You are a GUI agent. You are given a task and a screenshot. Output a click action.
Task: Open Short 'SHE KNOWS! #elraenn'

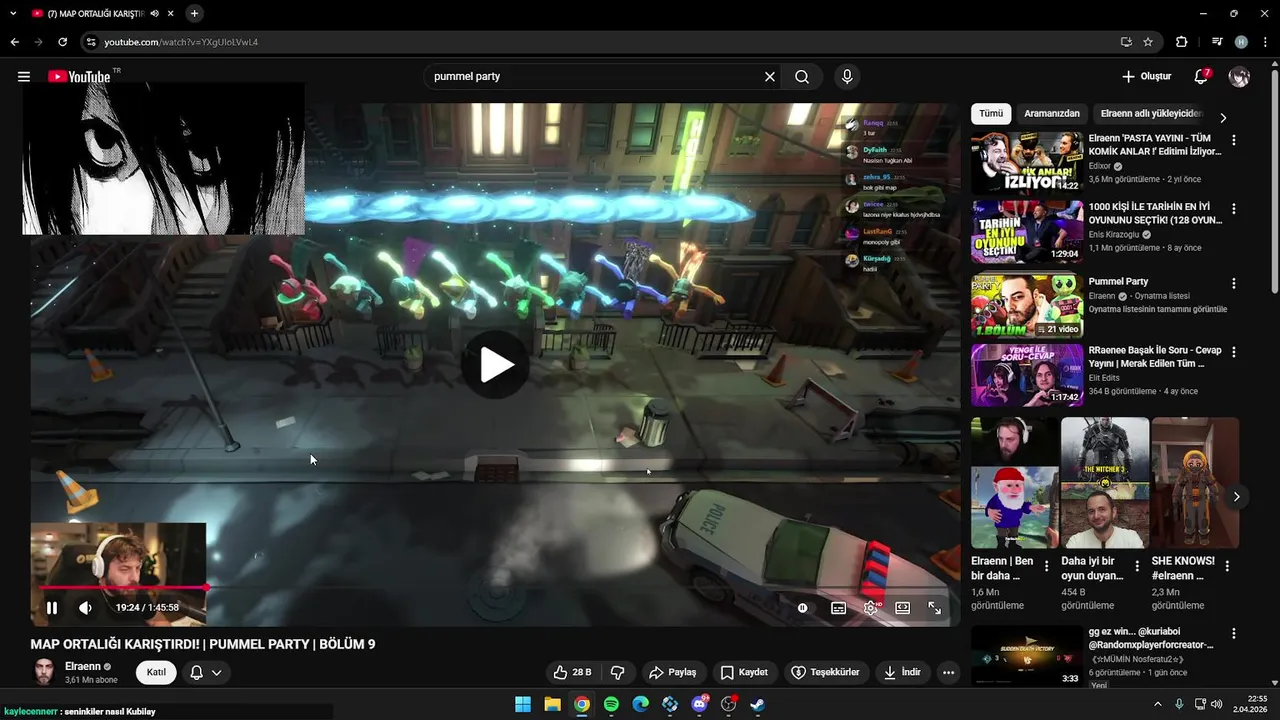1195,483
